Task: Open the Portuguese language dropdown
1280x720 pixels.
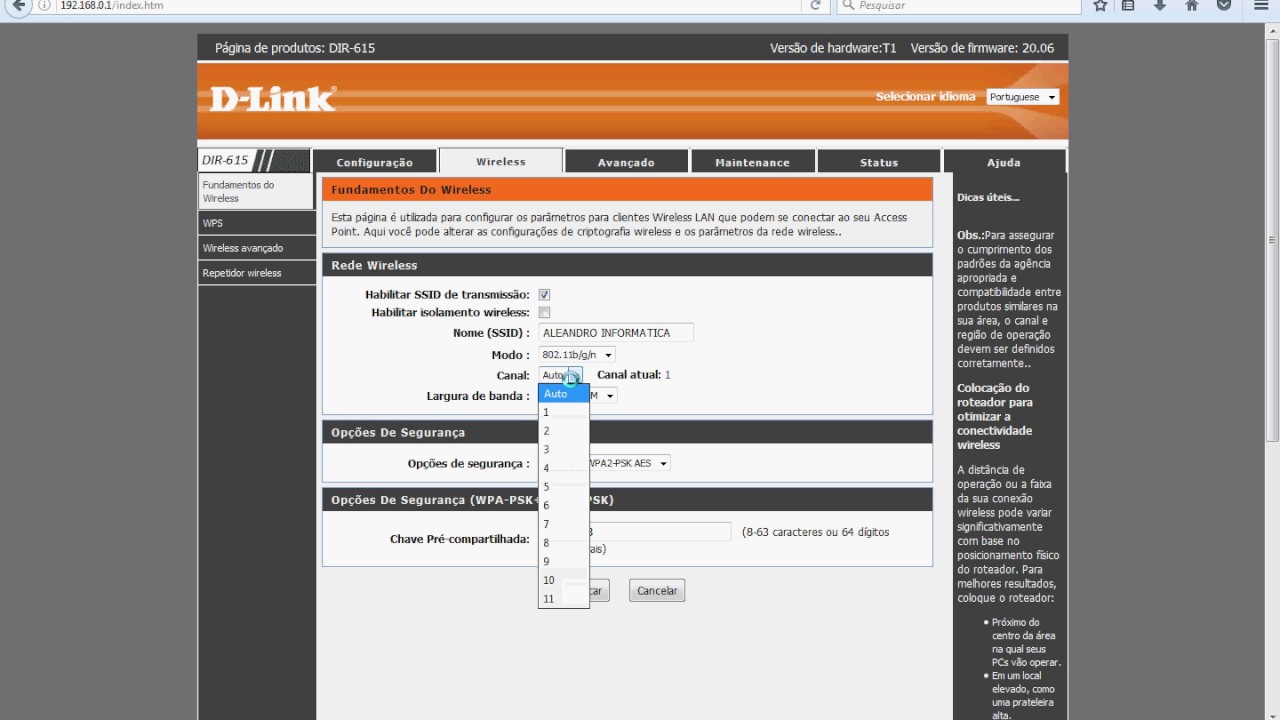Action: pos(1022,97)
